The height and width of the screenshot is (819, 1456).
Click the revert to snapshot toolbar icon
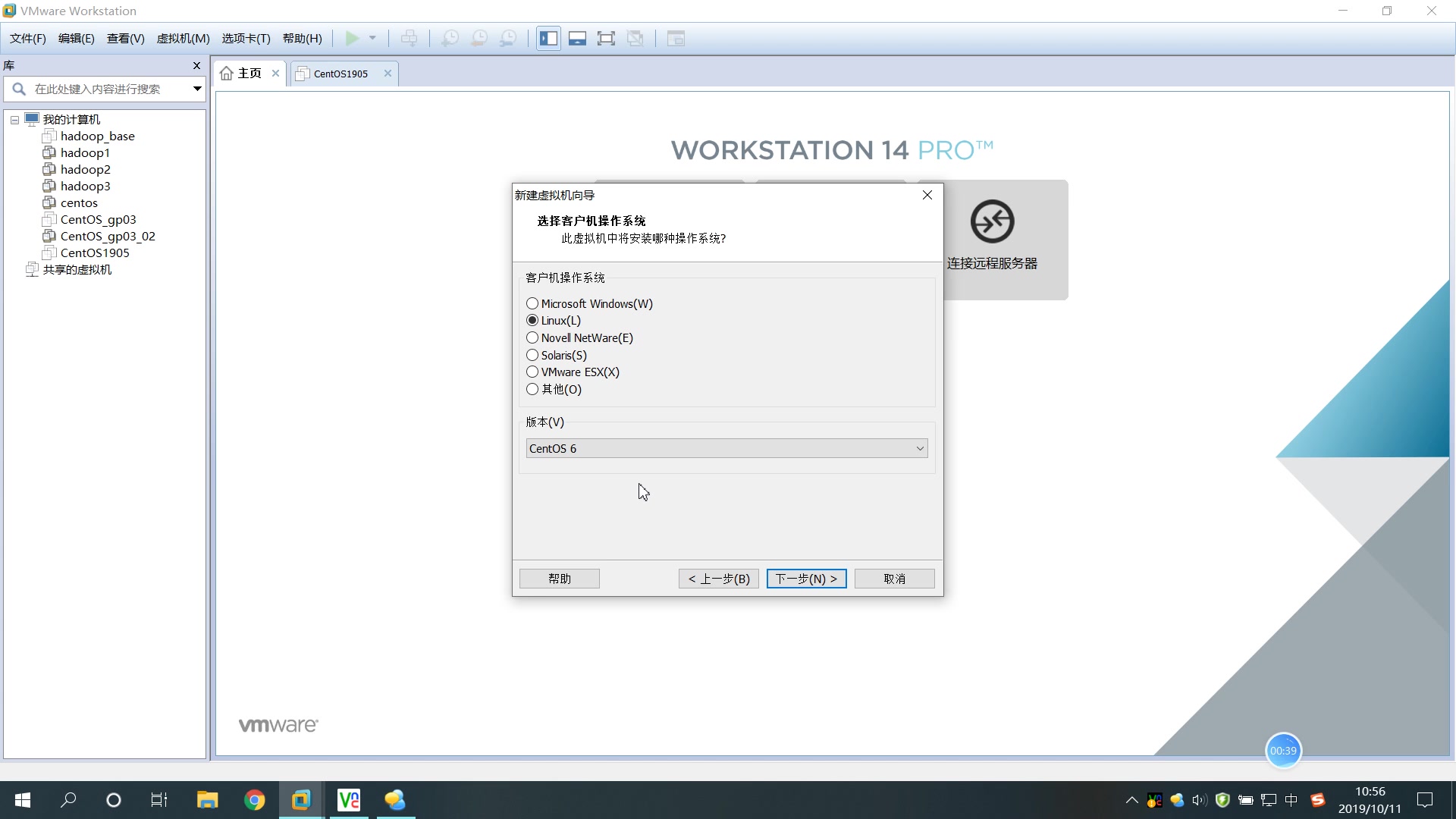[479, 38]
